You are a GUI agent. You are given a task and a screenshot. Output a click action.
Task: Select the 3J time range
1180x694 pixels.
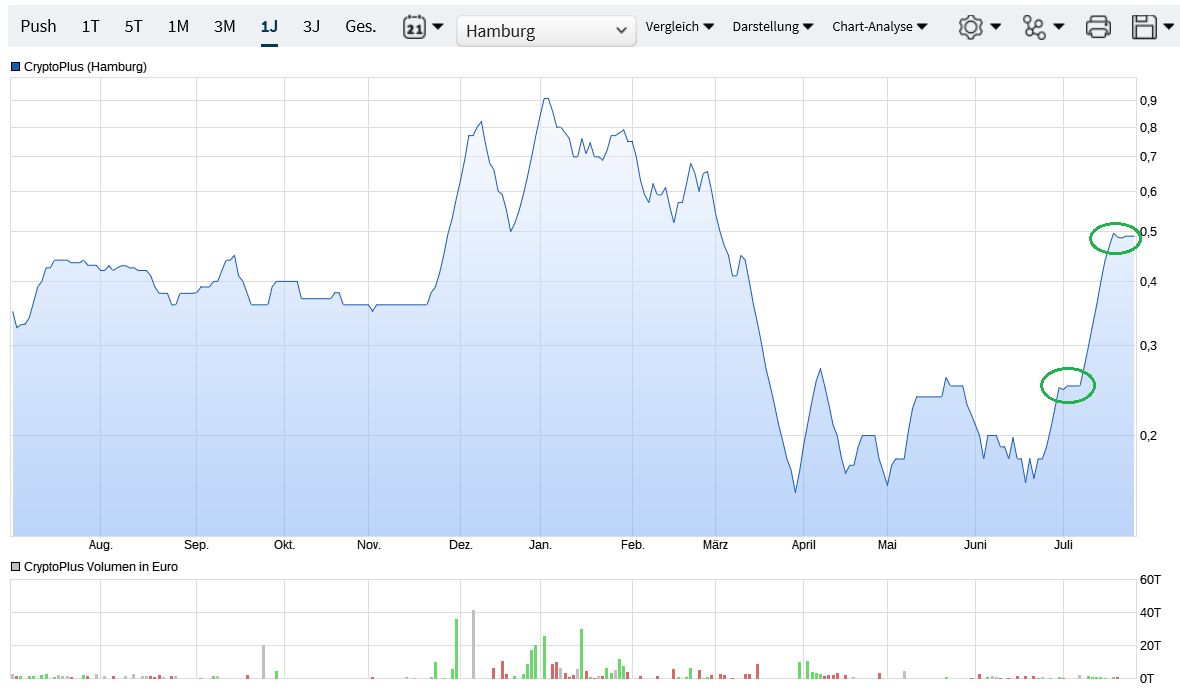312,26
